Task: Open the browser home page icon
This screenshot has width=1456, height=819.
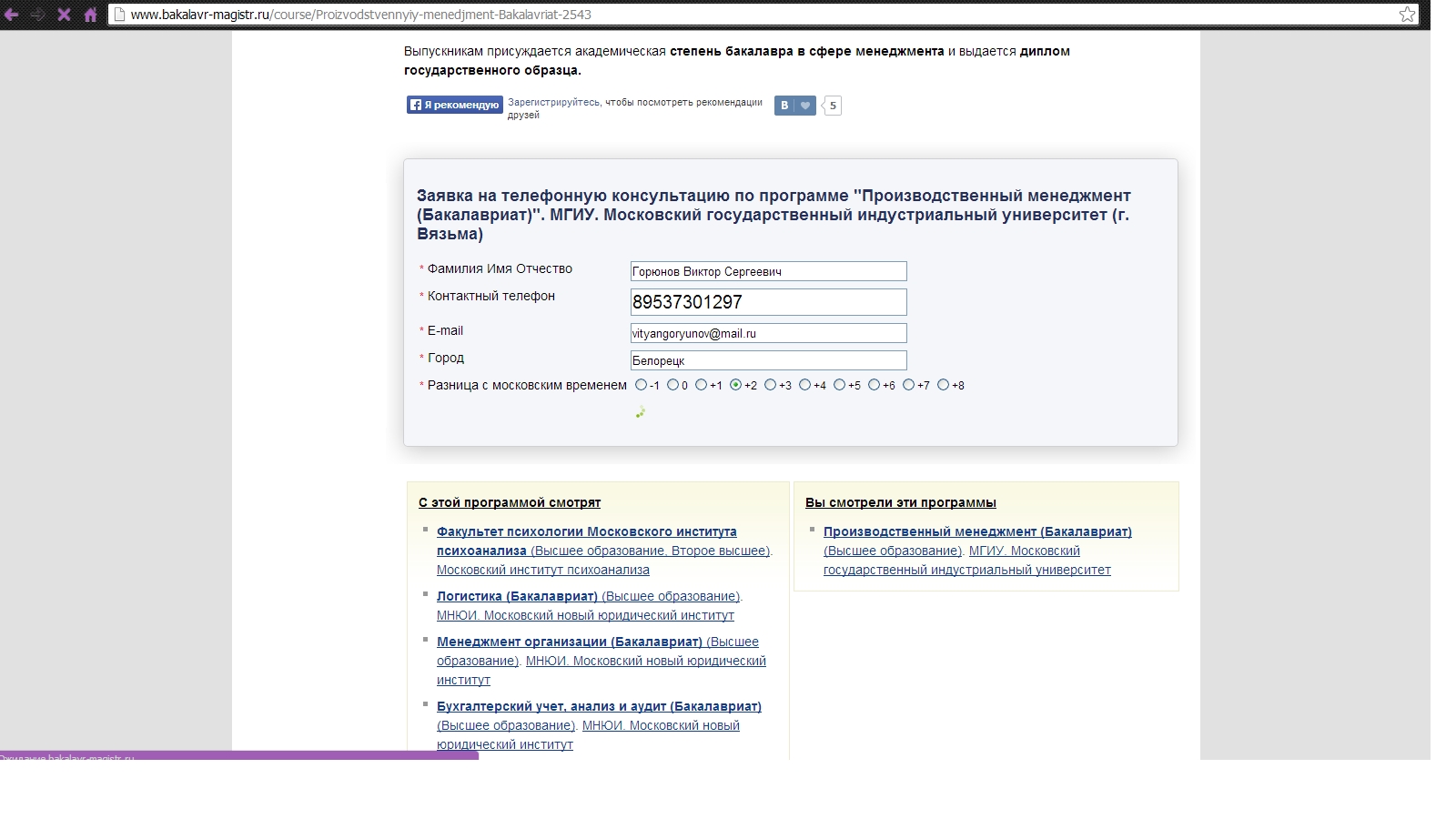Action: [x=90, y=15]
